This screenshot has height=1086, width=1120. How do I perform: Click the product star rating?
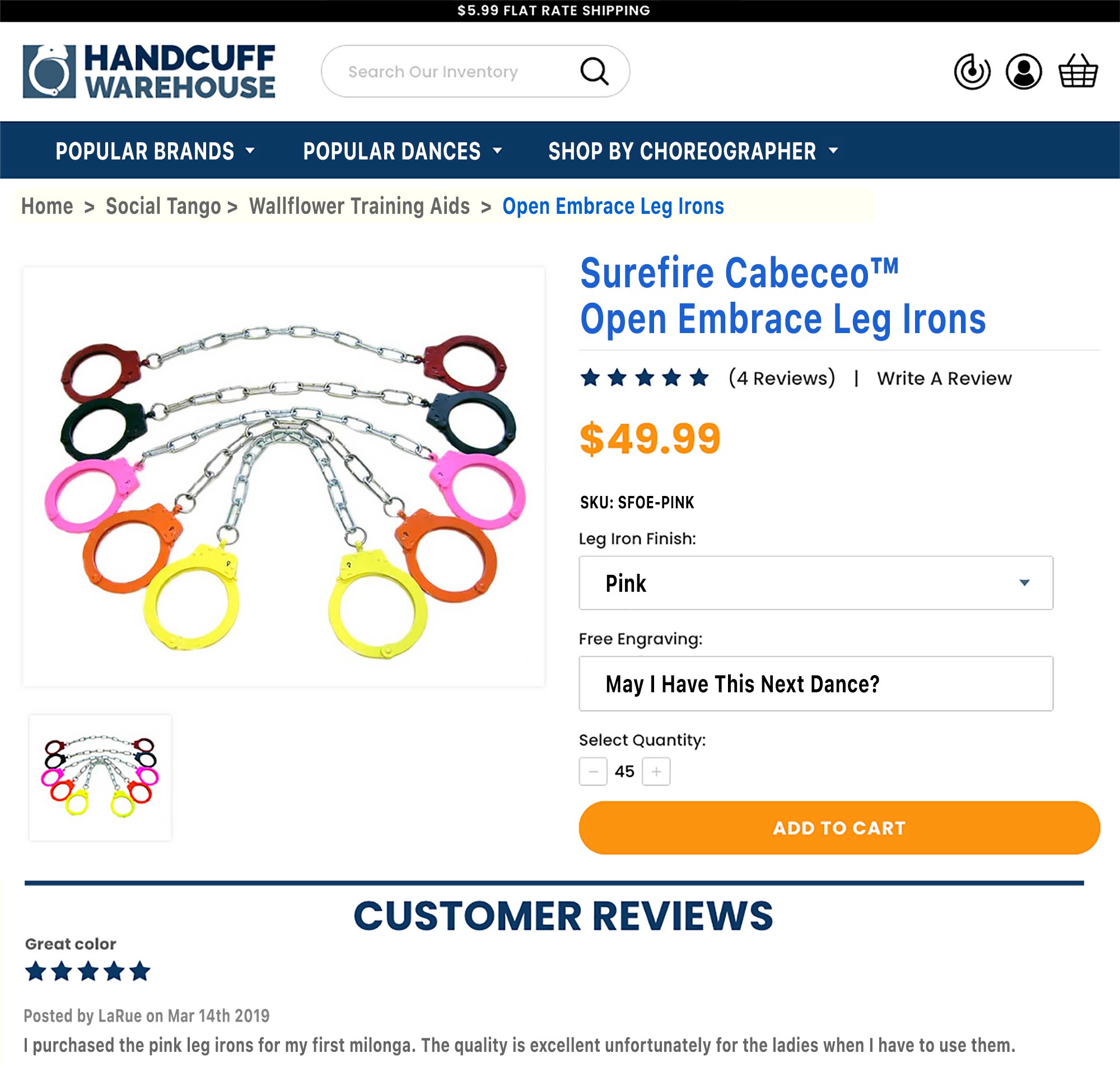(x=645, y=378)
